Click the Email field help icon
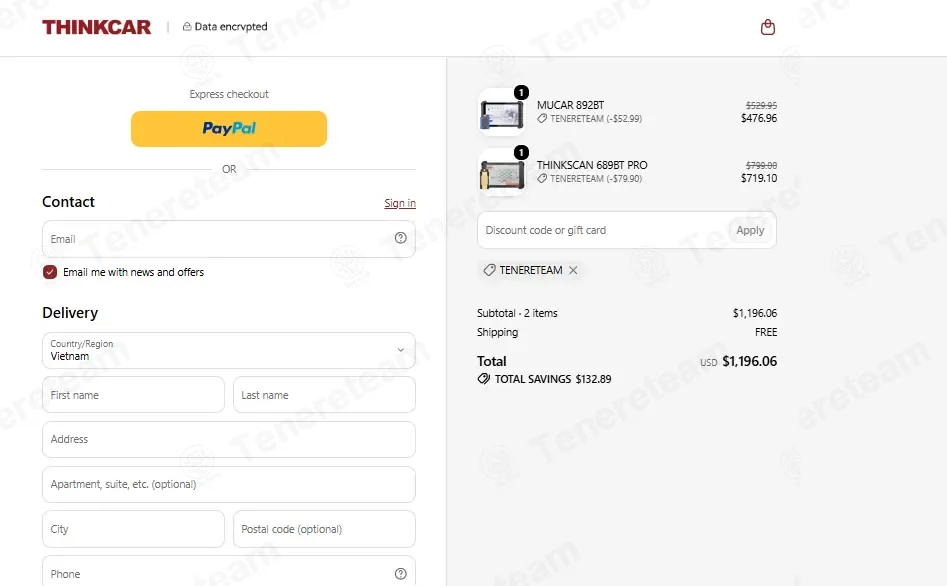The width and height of the screenshot is (947, 586). click(400, 238)
